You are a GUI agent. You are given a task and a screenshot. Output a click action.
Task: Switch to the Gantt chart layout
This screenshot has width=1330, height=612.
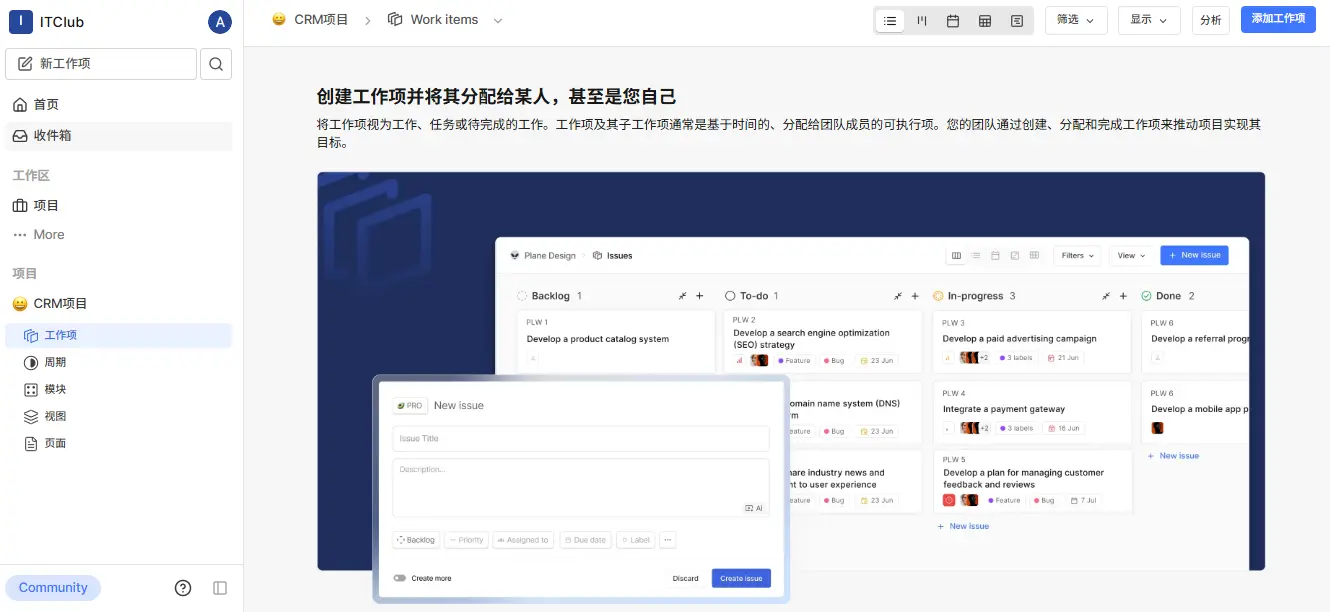pos(1017,21)
